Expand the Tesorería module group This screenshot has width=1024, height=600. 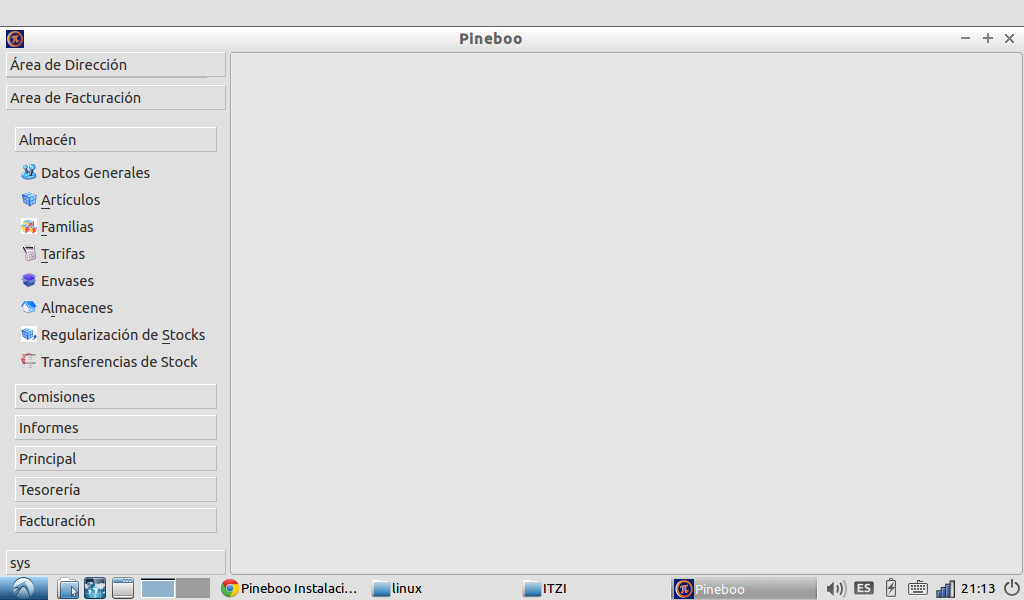[116, 490]
